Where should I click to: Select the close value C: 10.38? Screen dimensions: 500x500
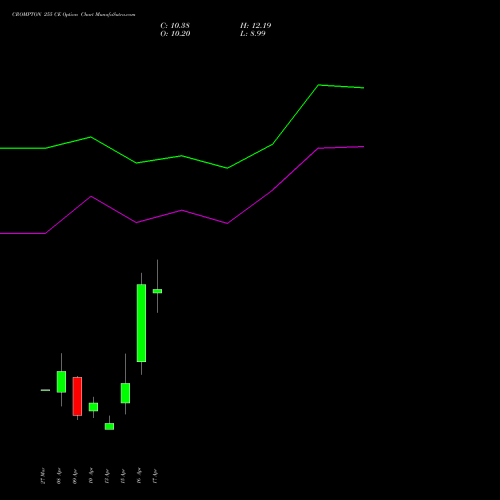coord(175,26)
